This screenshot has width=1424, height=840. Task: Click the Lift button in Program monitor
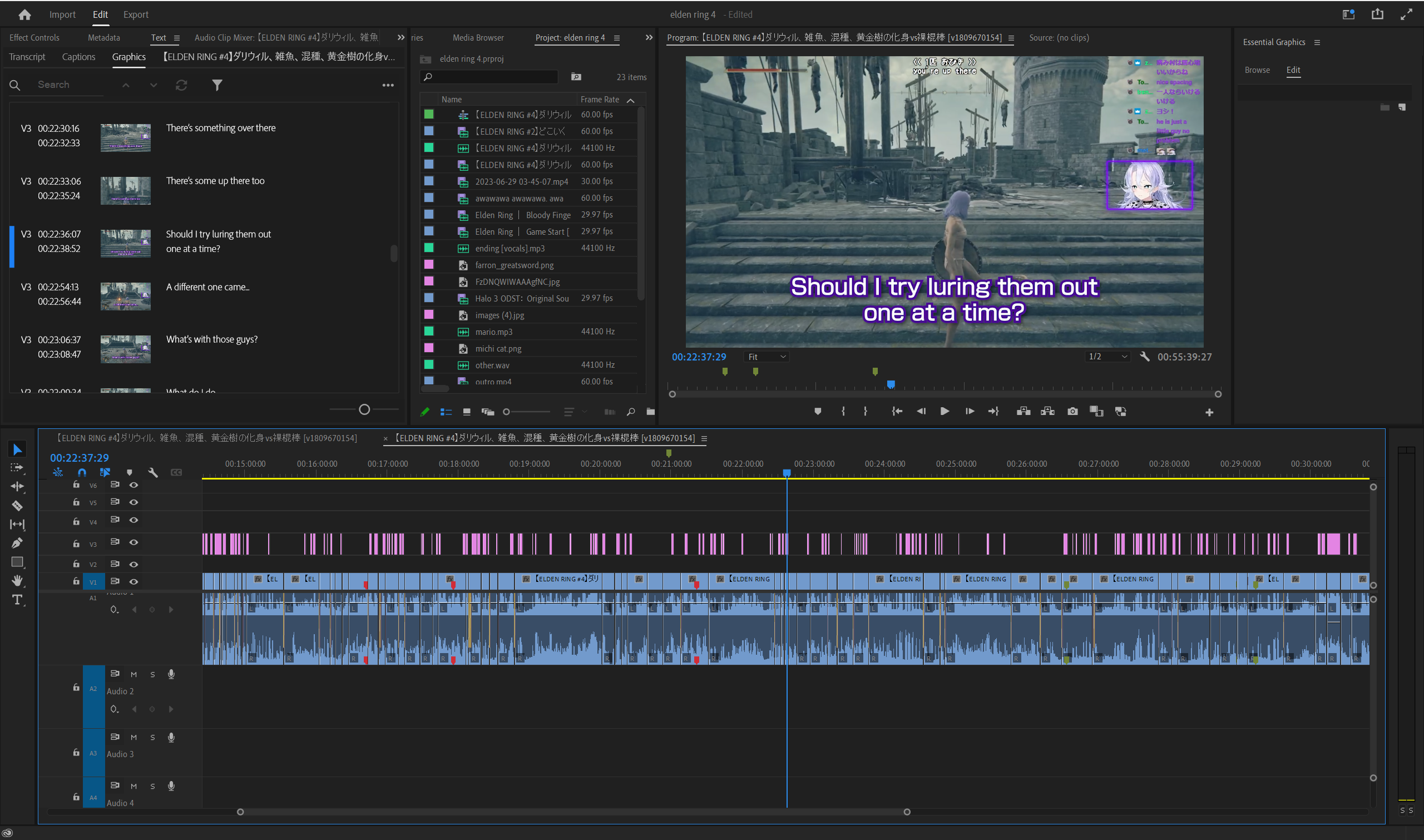coord(1023,412)
